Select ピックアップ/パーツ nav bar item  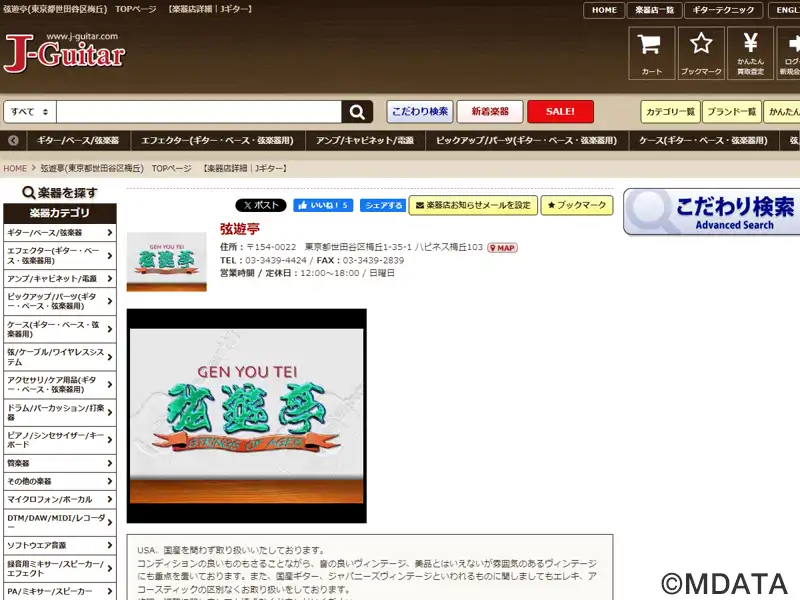coord(527,140)
